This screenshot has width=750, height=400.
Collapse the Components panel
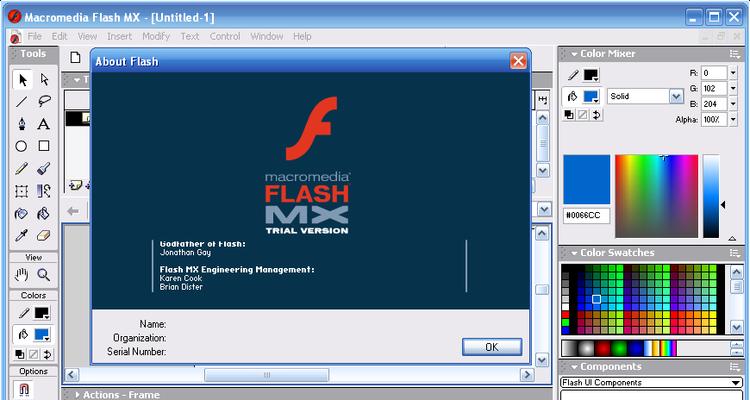point(574,367)
